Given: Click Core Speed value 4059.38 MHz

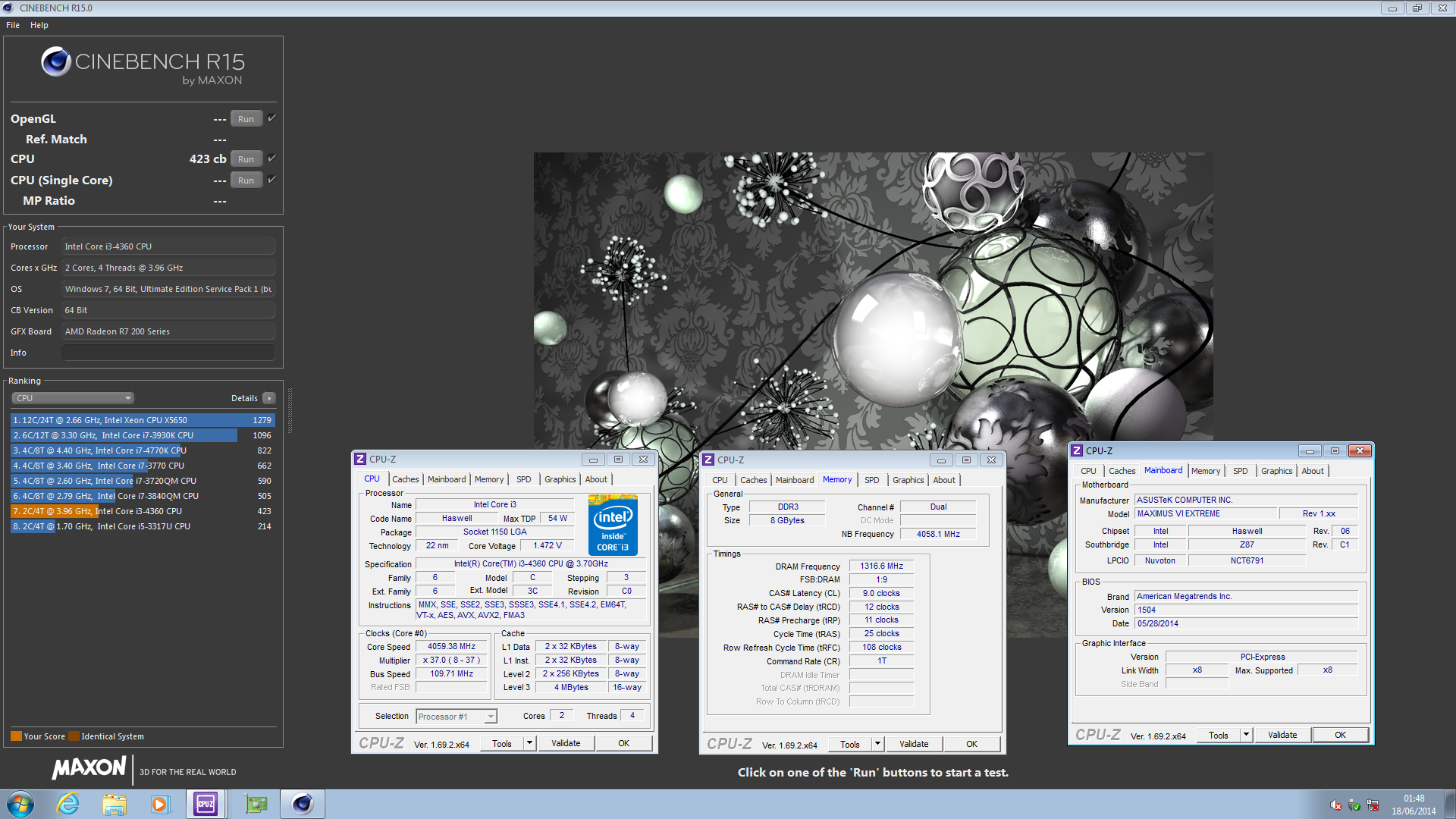Looking at the screenshot, I should 451,647.
